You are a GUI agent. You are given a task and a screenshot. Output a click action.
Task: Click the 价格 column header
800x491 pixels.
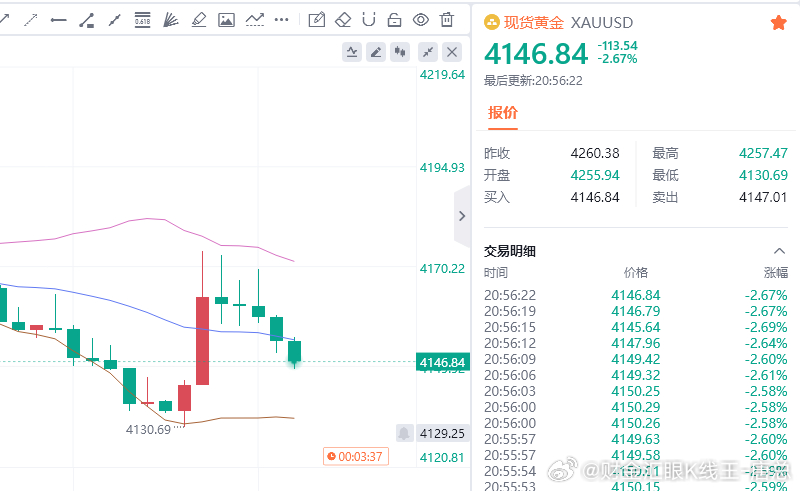pos(636,273)
